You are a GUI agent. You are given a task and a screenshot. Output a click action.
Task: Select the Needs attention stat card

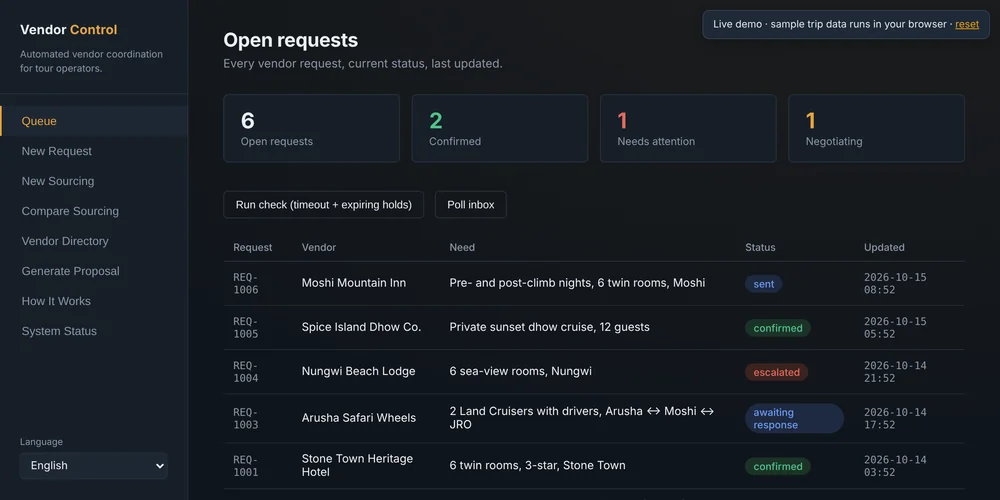(688, 128)
